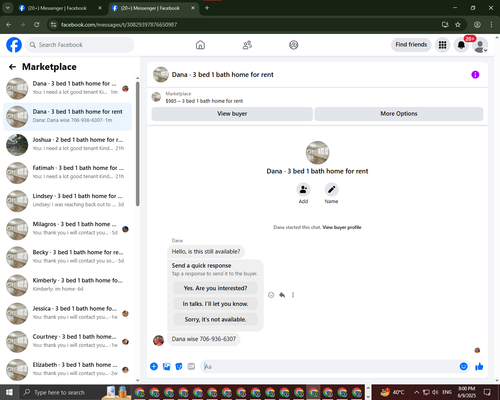The width and height of the screenshot is (500, 400).
Task: Open the Friends icon in top navigation
Action: (x=247, y=45)
